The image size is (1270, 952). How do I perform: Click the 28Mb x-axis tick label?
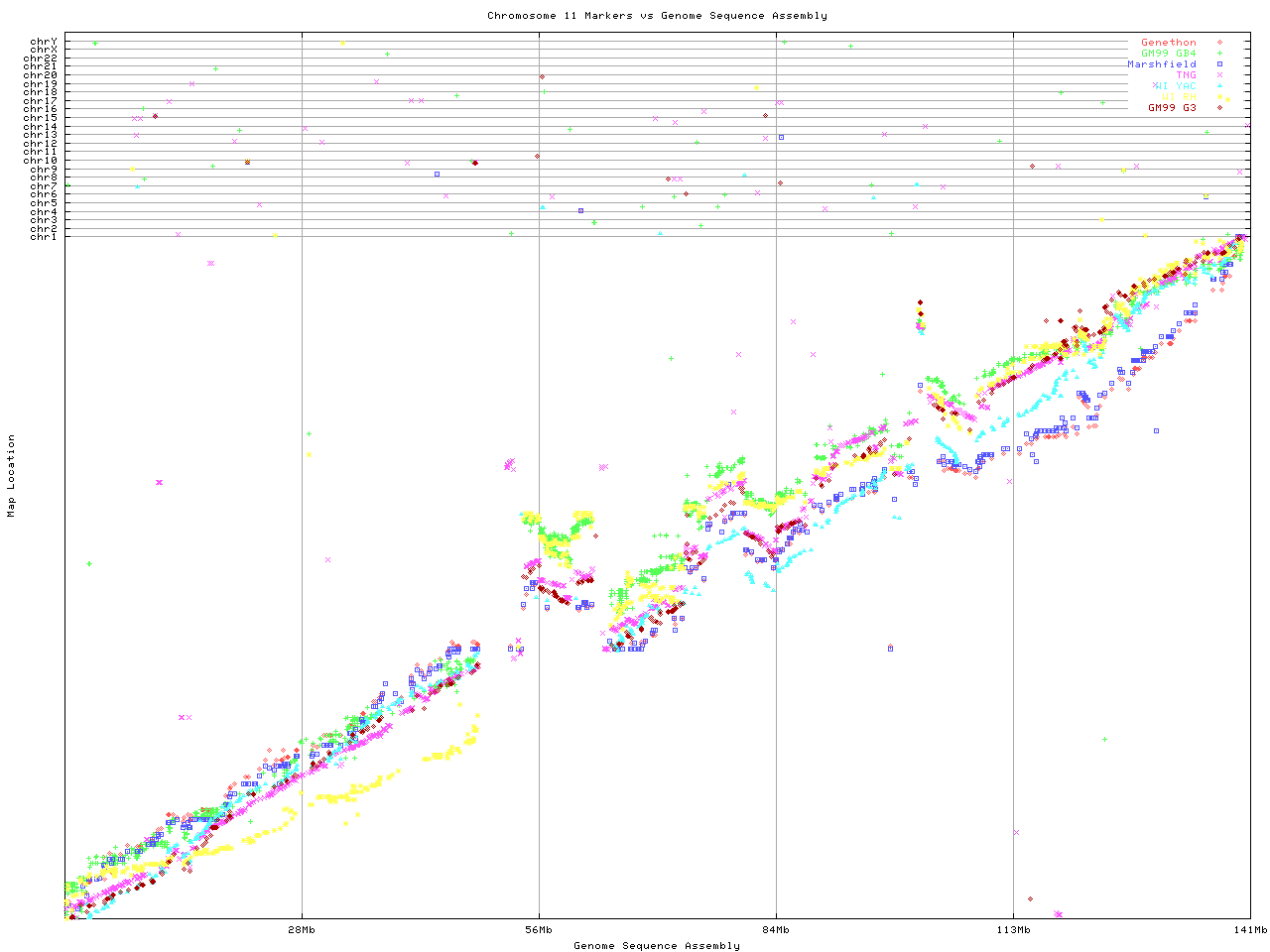pos(302,930)
